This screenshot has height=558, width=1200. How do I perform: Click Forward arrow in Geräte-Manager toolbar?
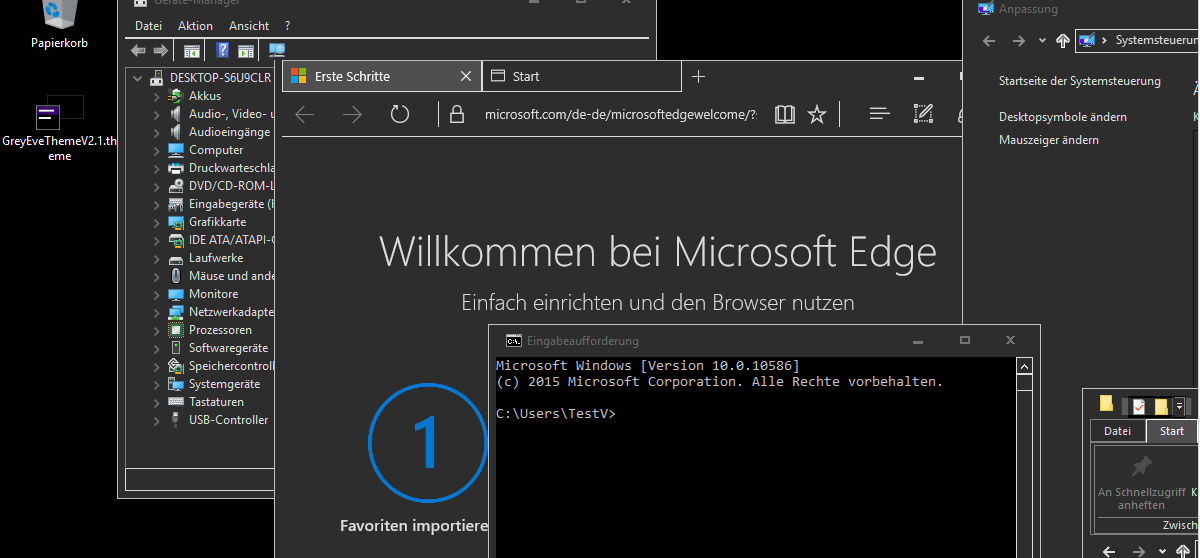click(160, 50)
